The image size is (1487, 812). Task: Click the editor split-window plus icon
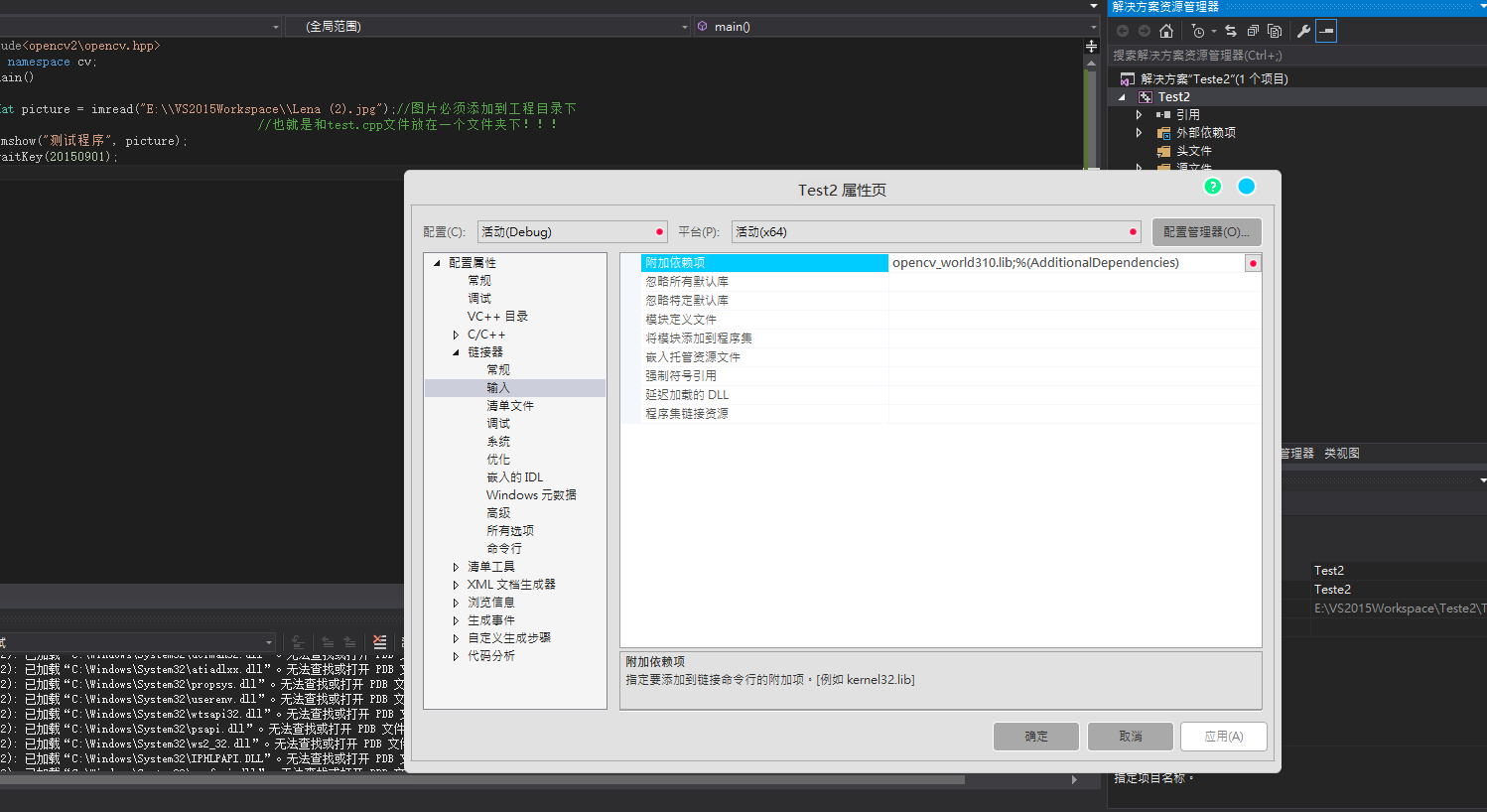coord(1092,47)
